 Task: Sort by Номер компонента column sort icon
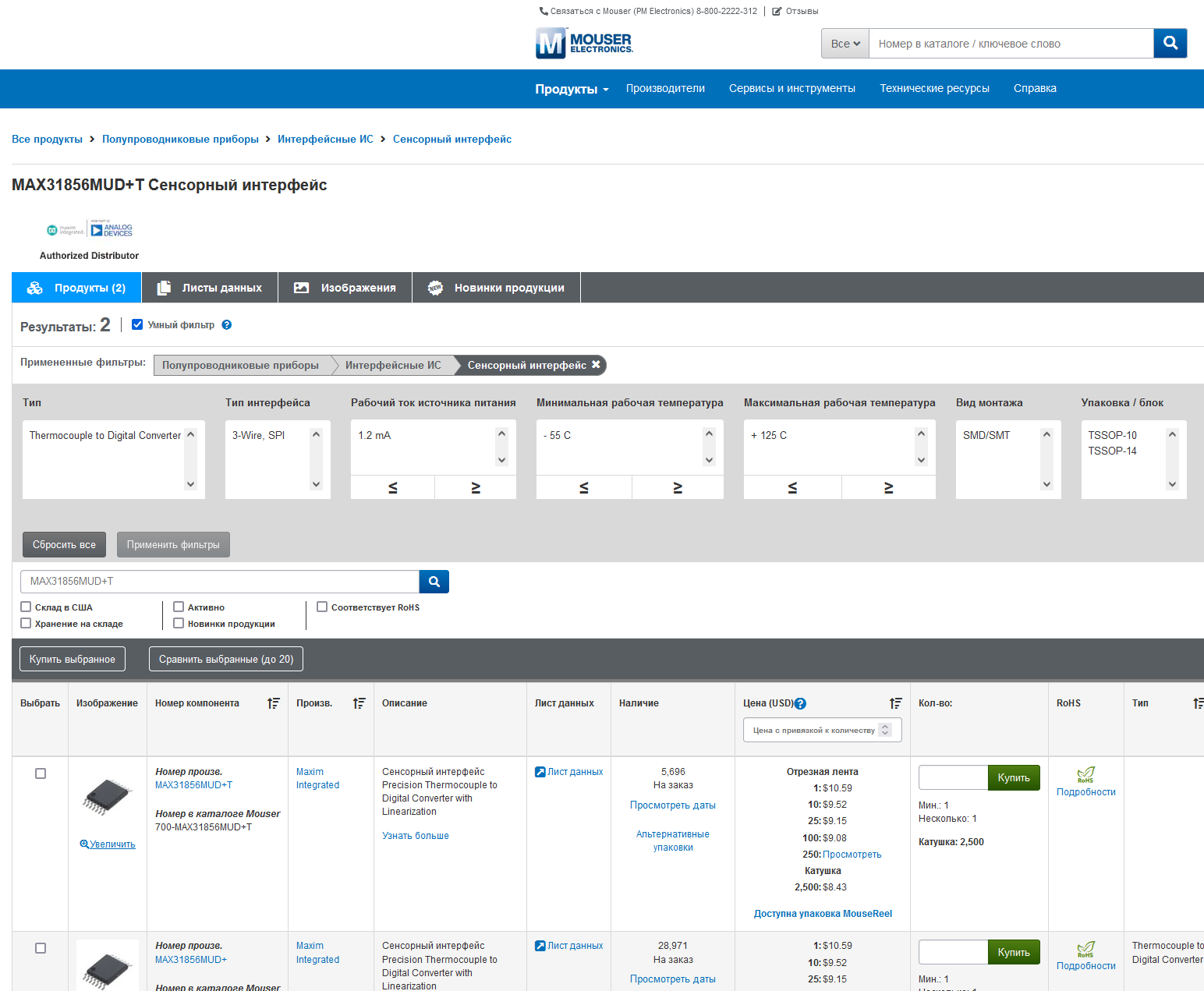point(273,703)
